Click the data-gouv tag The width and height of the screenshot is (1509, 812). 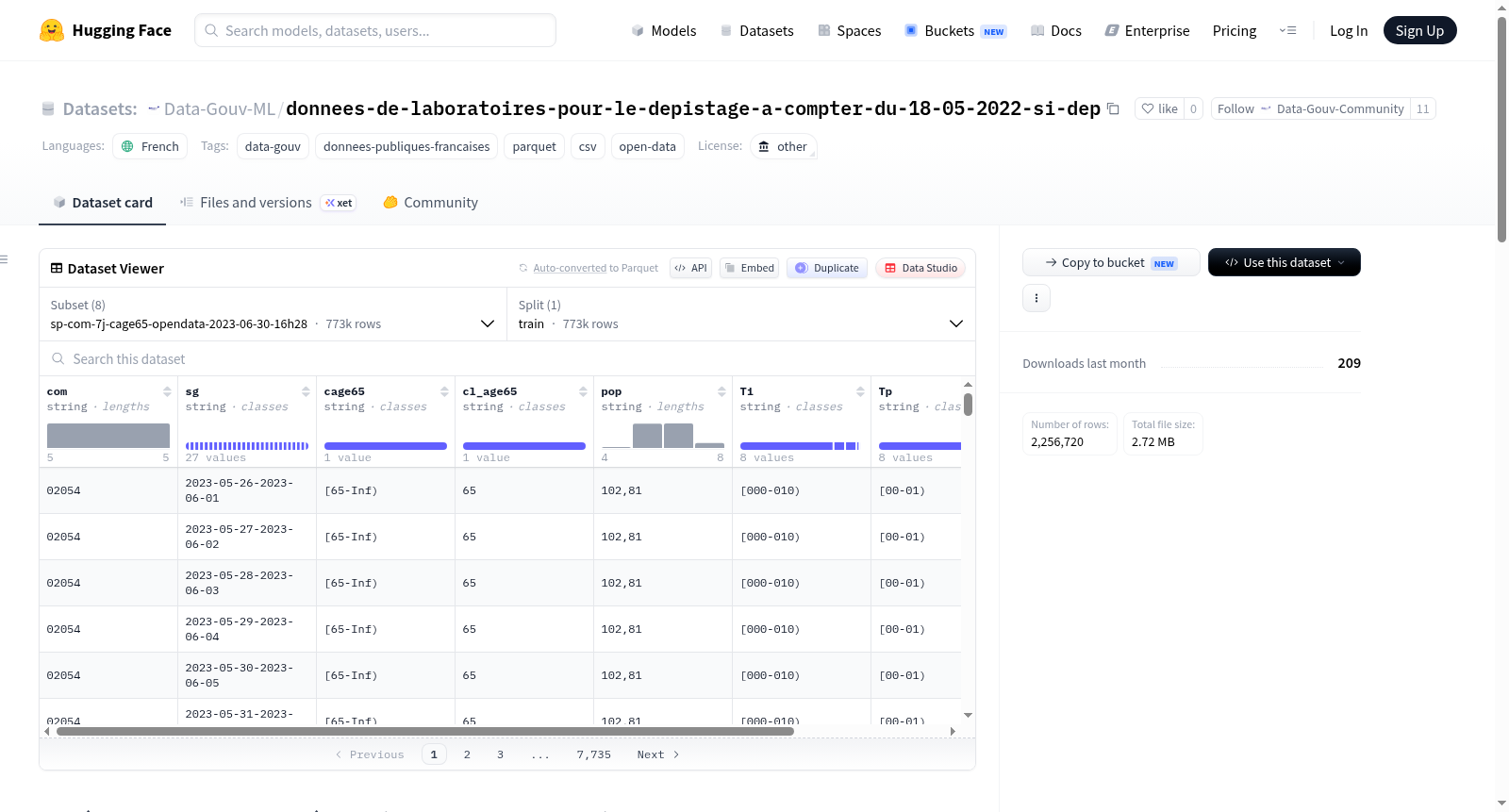tap(273, 146)
